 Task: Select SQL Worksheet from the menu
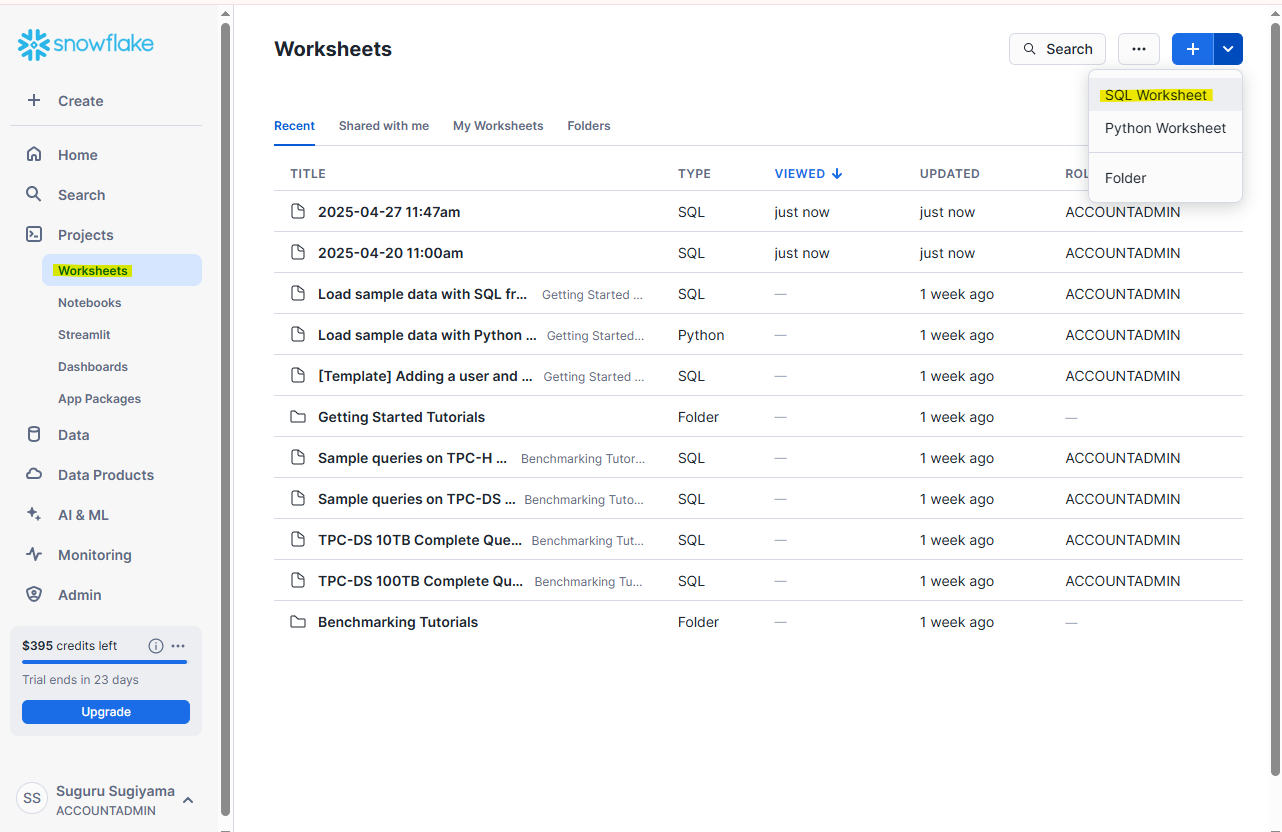pos(1165,95)
